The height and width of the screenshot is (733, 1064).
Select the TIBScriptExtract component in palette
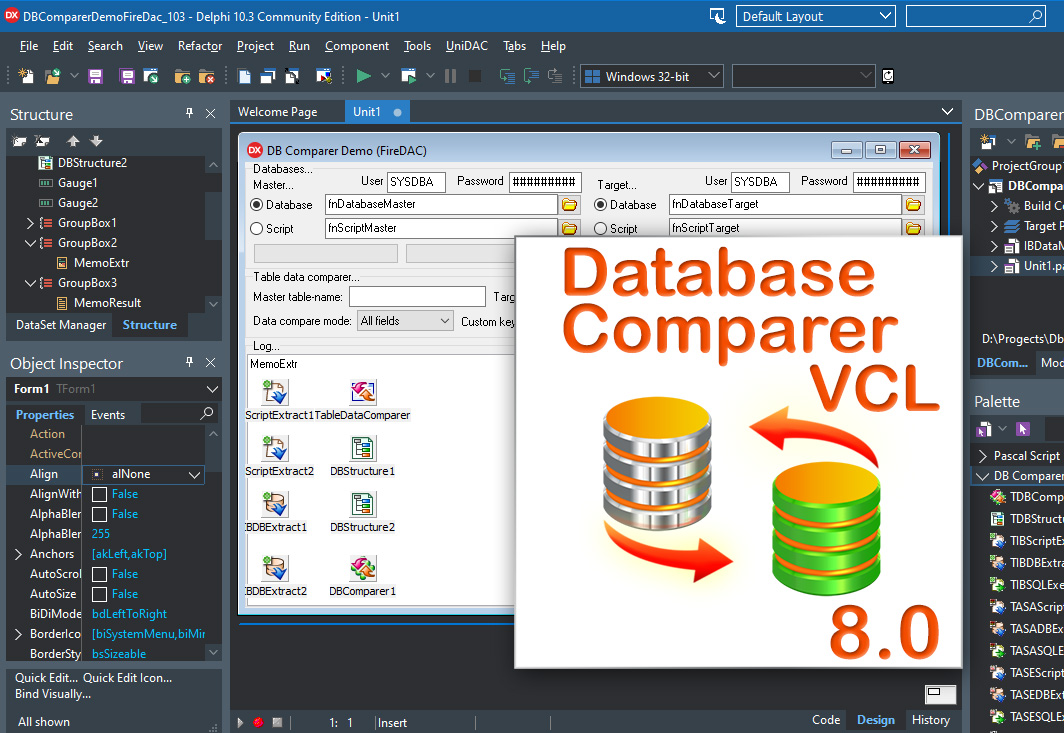(x=1018, y=539)
